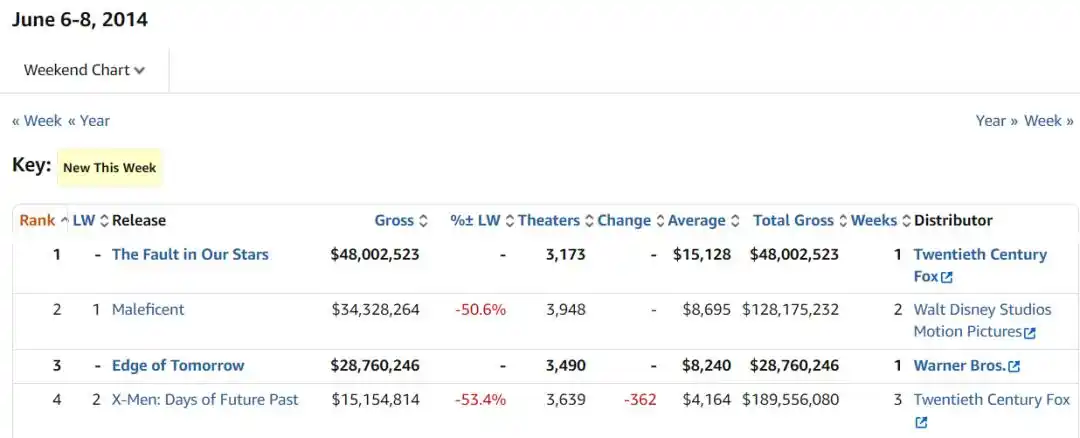Image resolution: width=1080 pixels, height=438 pixels.
Task: Open external link icon beside Warner Bros.
Action: point(1014,367)
